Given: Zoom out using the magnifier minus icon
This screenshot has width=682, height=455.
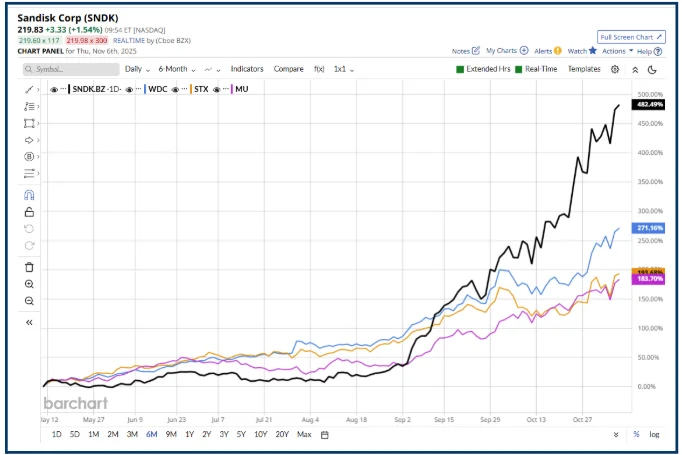Looking at the screenshot, I should tap(29, 301).
